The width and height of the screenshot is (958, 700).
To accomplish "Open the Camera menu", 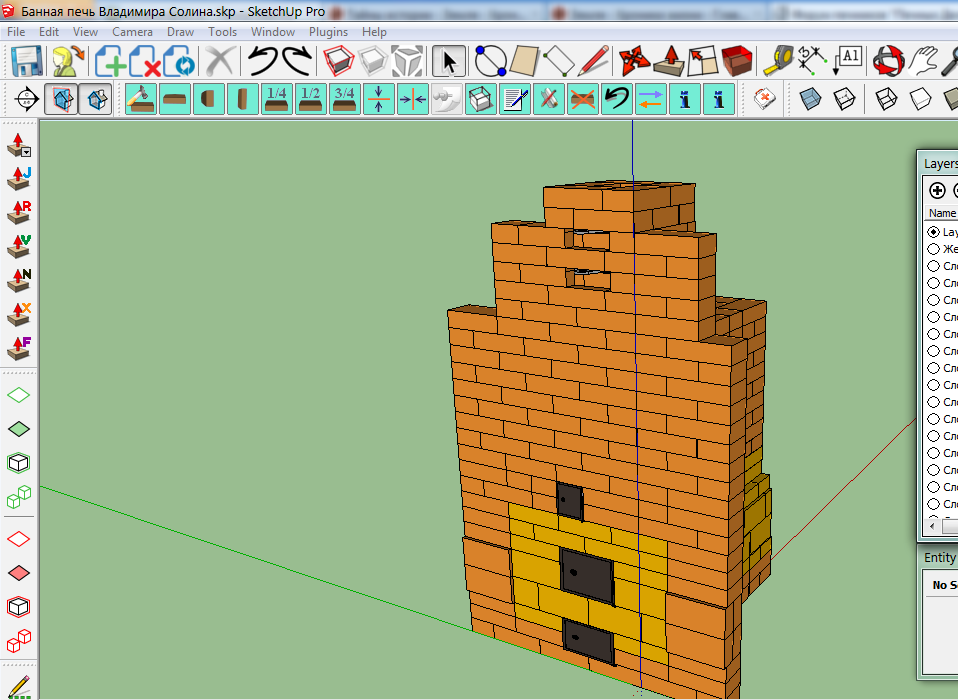I will (132, 32).
